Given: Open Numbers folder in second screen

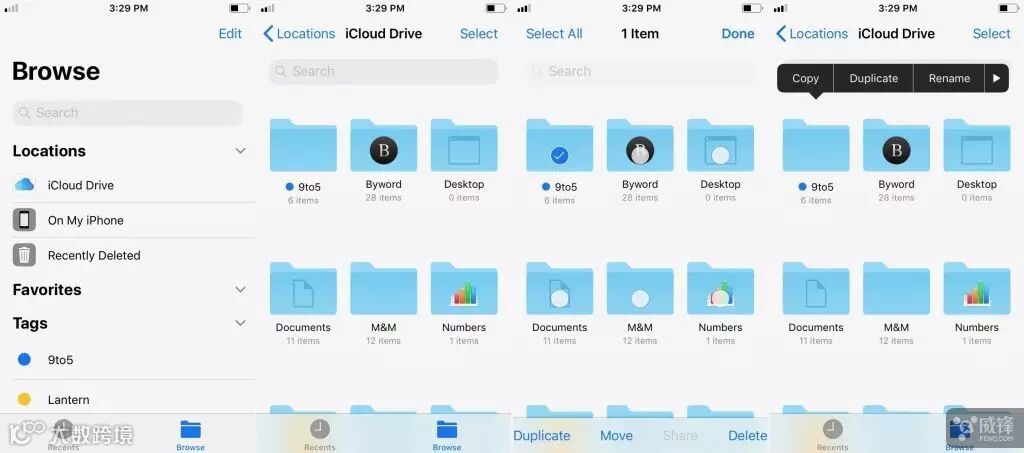Looking at the screenshot, I should pos(464,289).
